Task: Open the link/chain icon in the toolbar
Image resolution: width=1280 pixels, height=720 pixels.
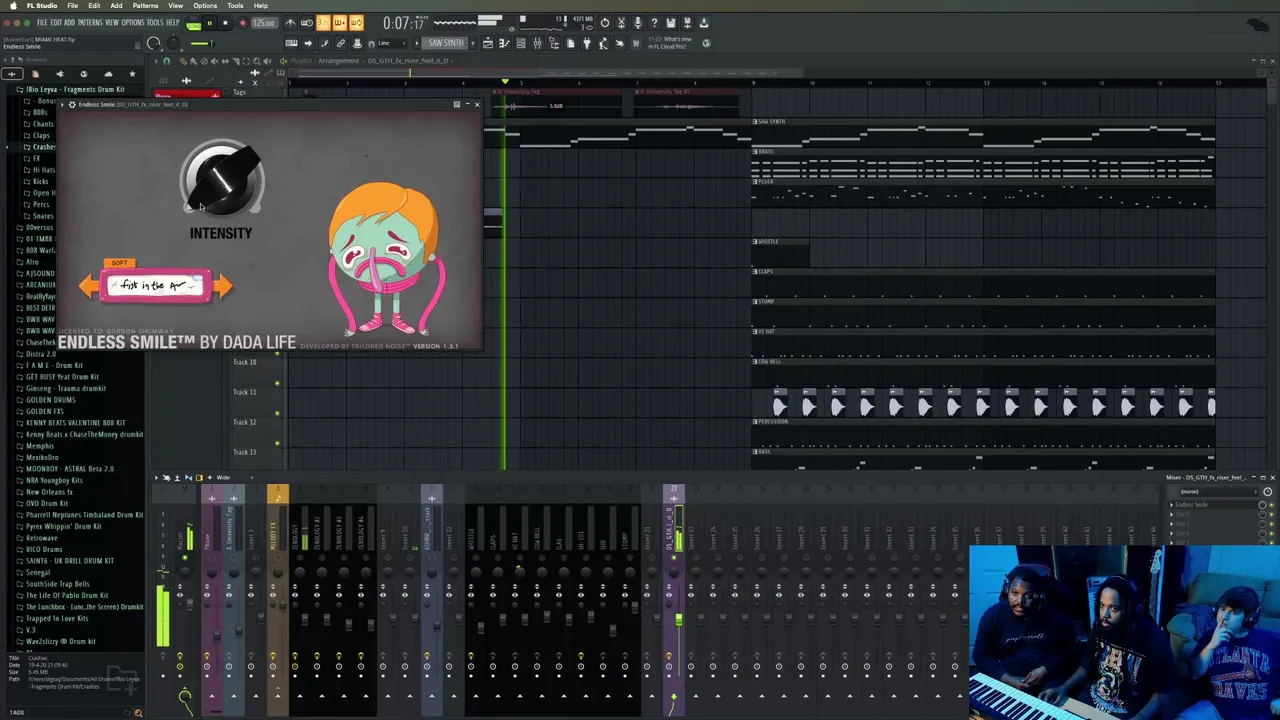Action: 340,43
